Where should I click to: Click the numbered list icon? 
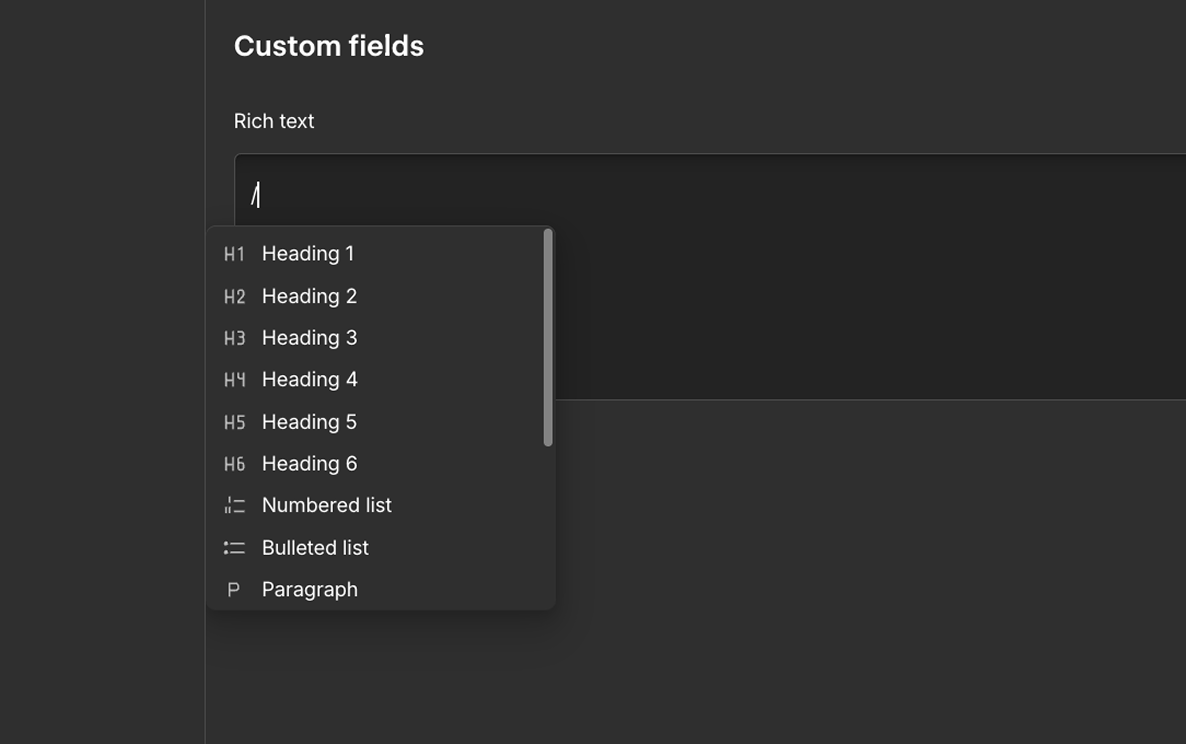point(234,505)
